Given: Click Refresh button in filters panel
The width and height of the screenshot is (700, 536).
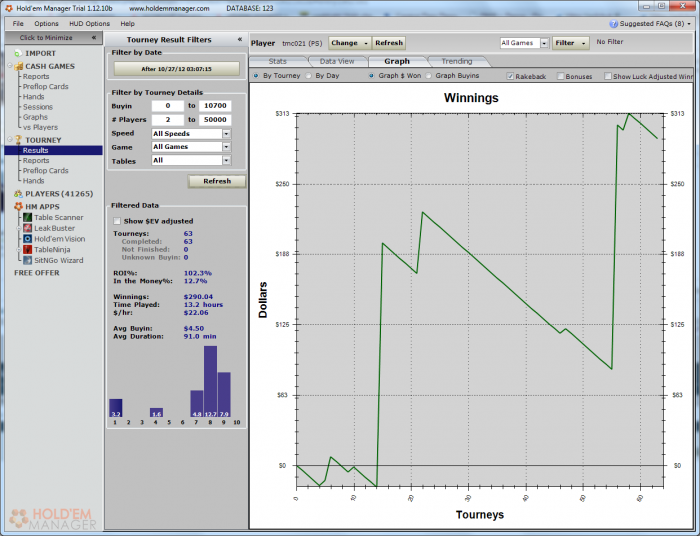Looking at the screenshot, I should tap(217, 181).
